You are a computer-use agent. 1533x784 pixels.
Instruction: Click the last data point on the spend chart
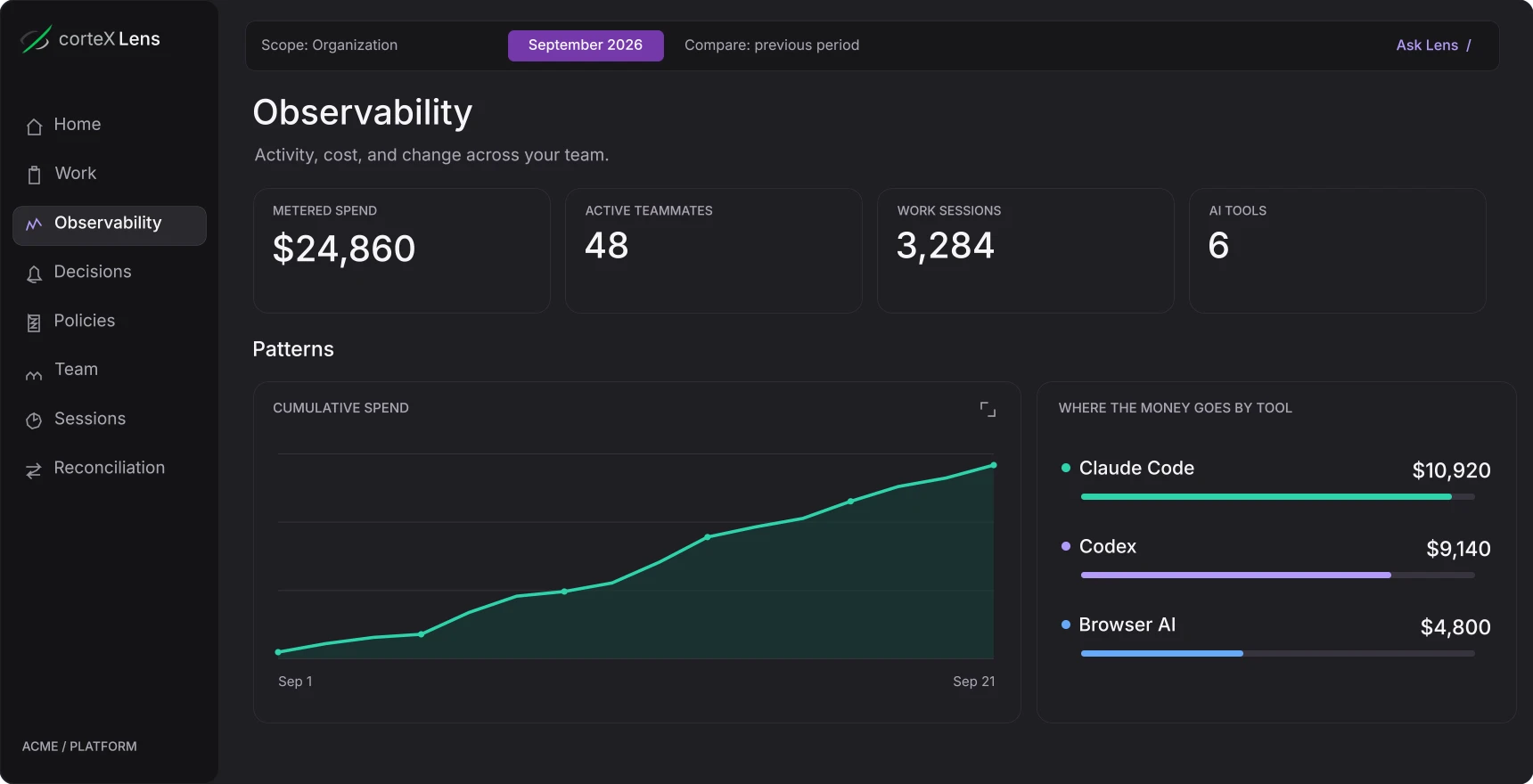994,465
